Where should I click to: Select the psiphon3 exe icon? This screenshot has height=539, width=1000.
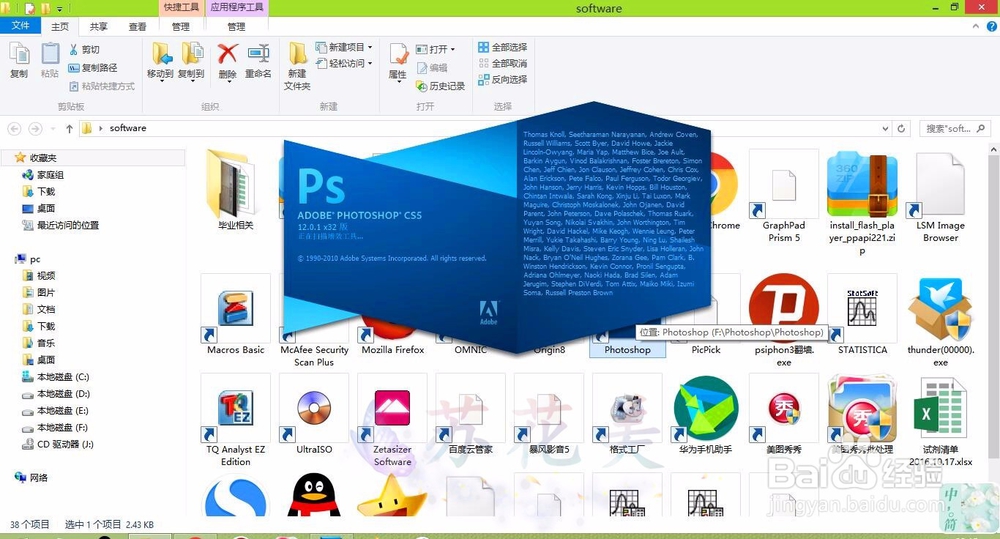(784, 321)
